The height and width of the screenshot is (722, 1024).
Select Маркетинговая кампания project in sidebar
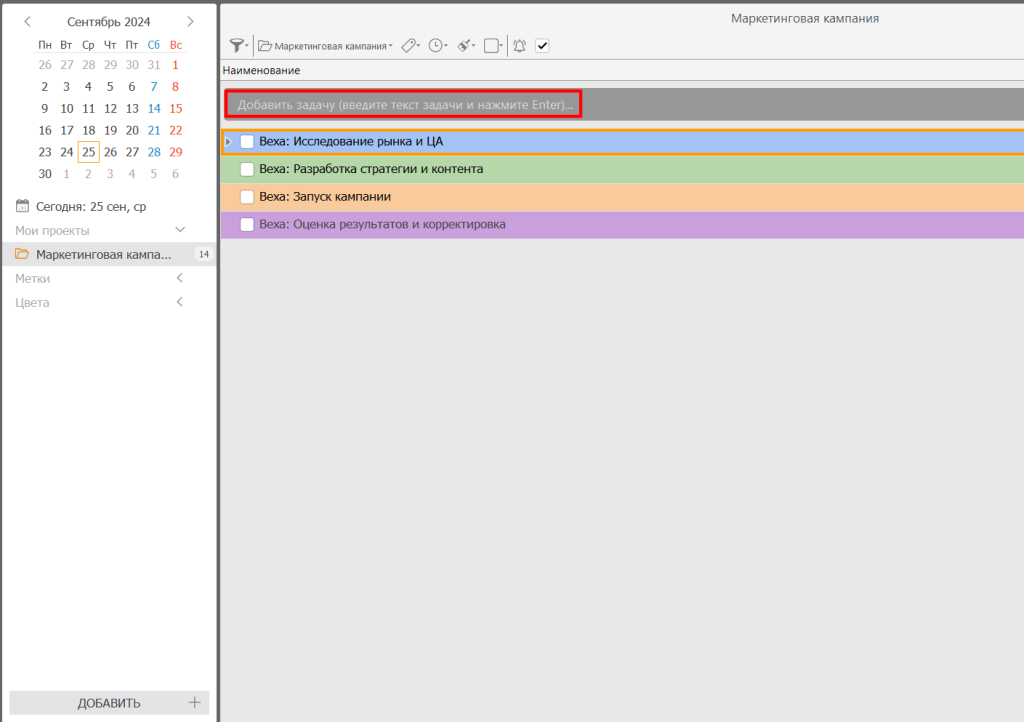click(103, 254)
